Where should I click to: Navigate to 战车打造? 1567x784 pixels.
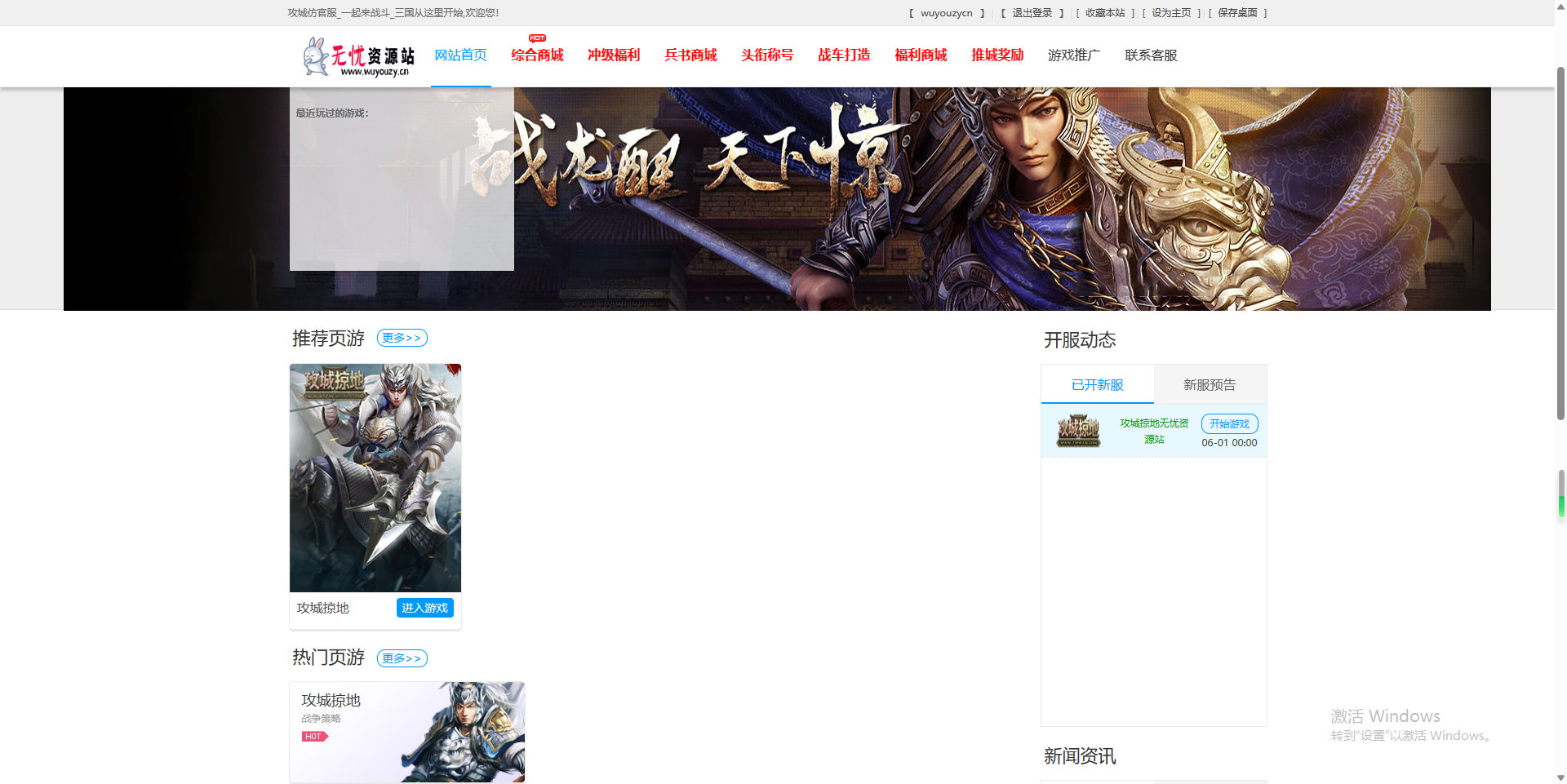pos(844,55)
